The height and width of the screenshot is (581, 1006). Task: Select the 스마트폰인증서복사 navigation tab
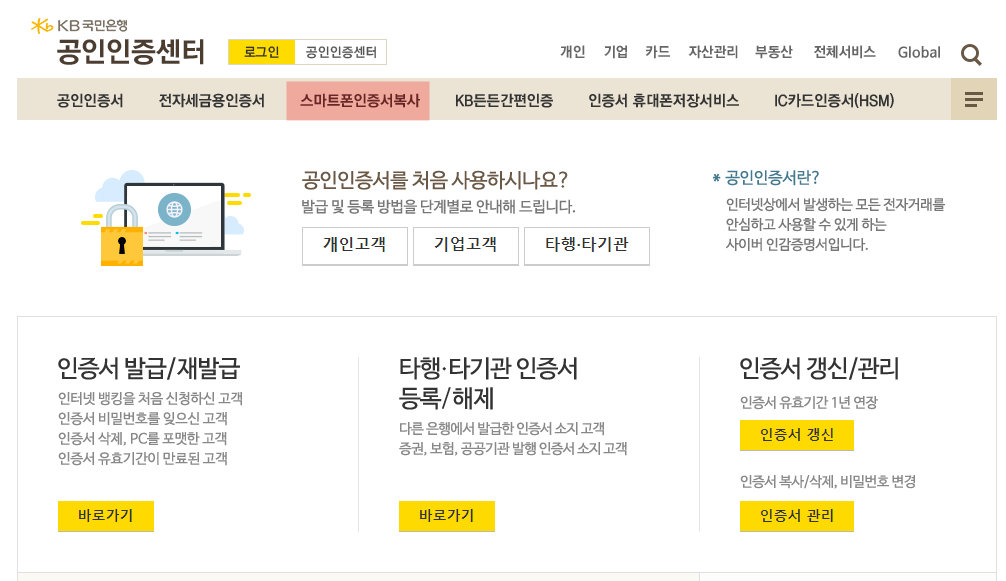click(358, 101)
